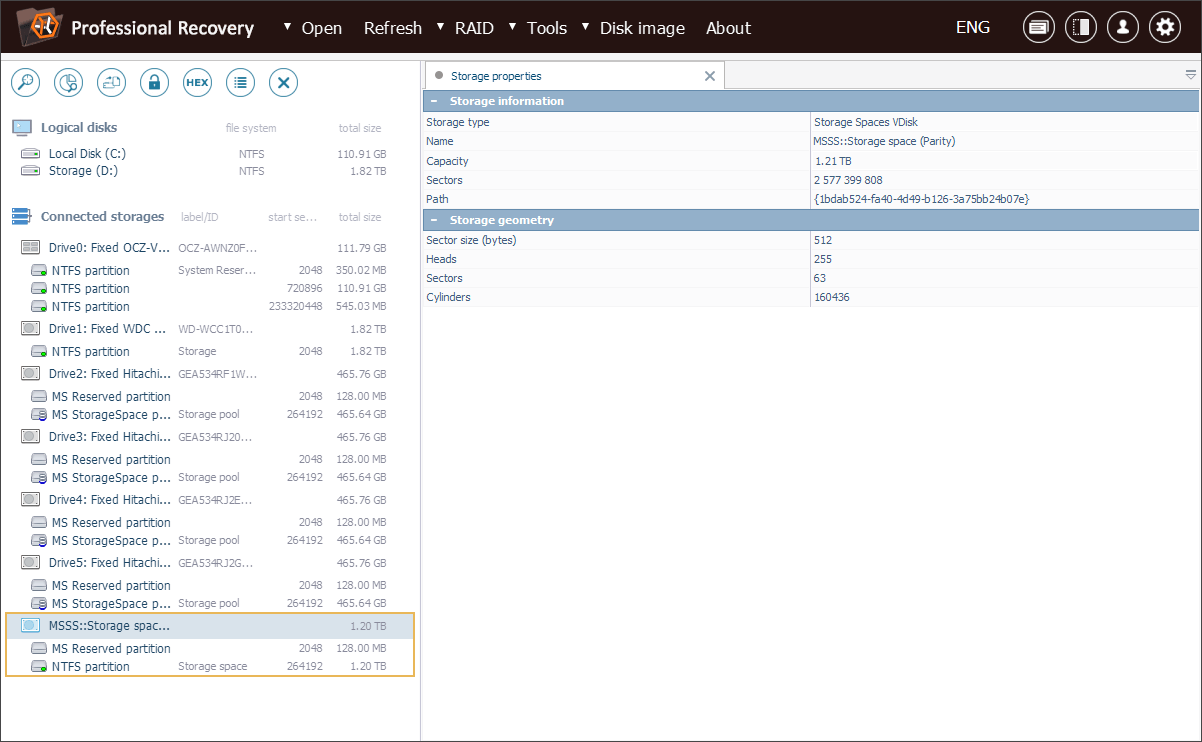
Task: Click the save disk image toolbar icon
Action: [111, 83]
